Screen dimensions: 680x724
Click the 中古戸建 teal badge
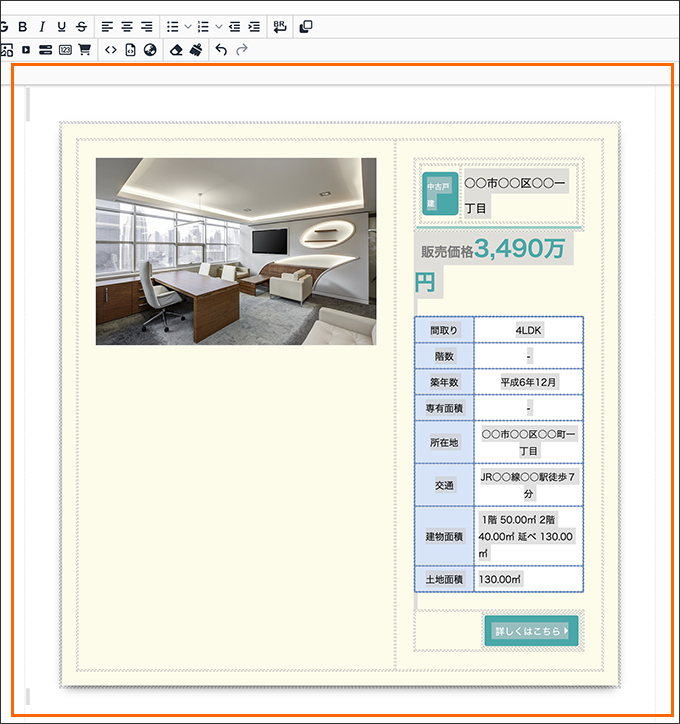(440, 194)
